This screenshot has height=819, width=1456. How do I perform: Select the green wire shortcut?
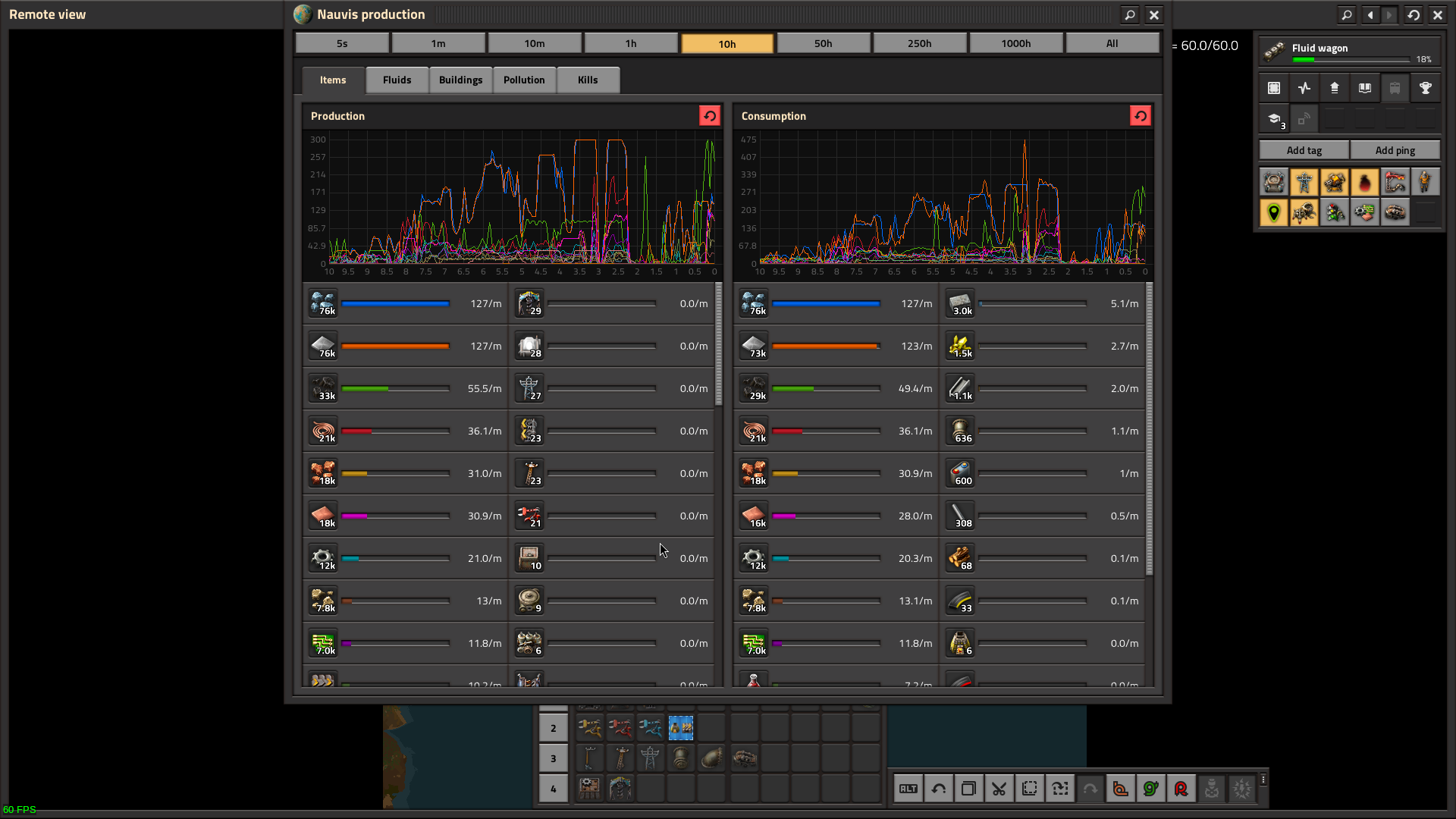pos(1151,789)
